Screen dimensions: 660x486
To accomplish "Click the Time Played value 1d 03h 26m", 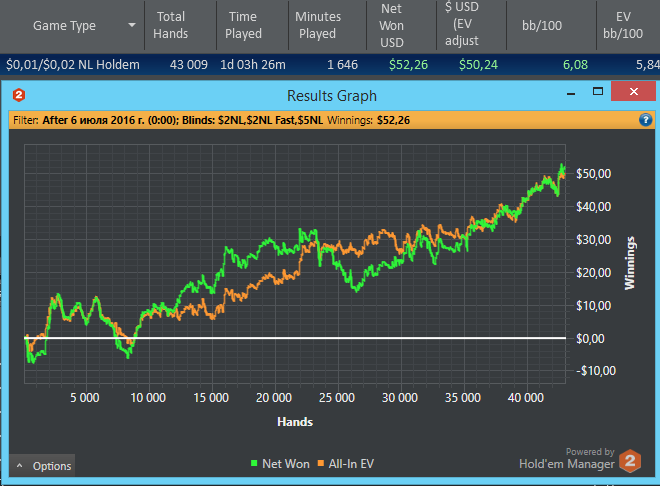I will pos(253,65).
